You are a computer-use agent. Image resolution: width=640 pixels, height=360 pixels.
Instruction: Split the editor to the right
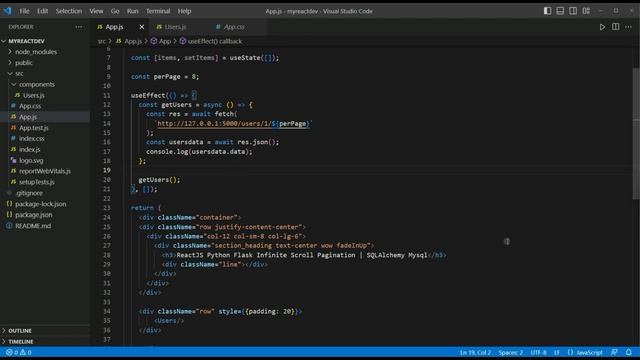pos(615,27)
